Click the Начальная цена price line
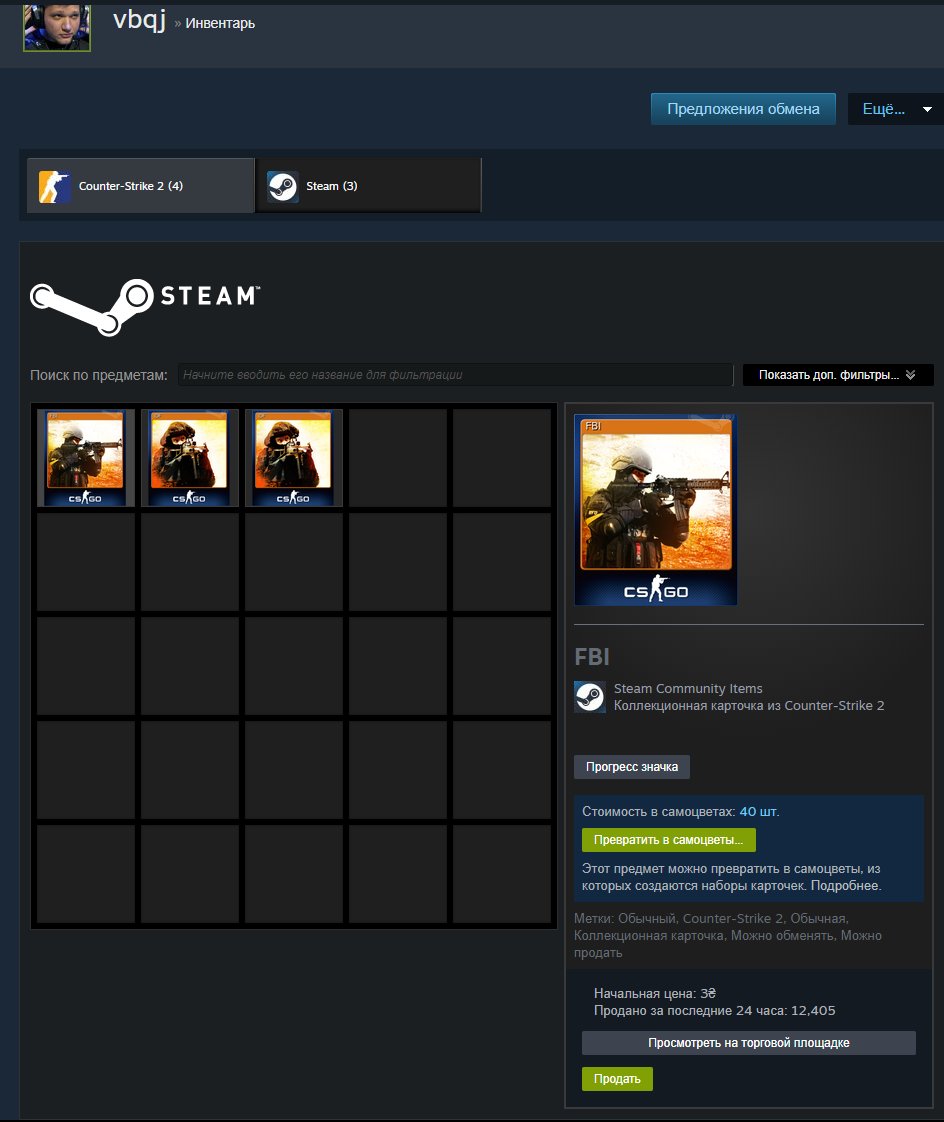944x1122 pixels. point(655,994)
